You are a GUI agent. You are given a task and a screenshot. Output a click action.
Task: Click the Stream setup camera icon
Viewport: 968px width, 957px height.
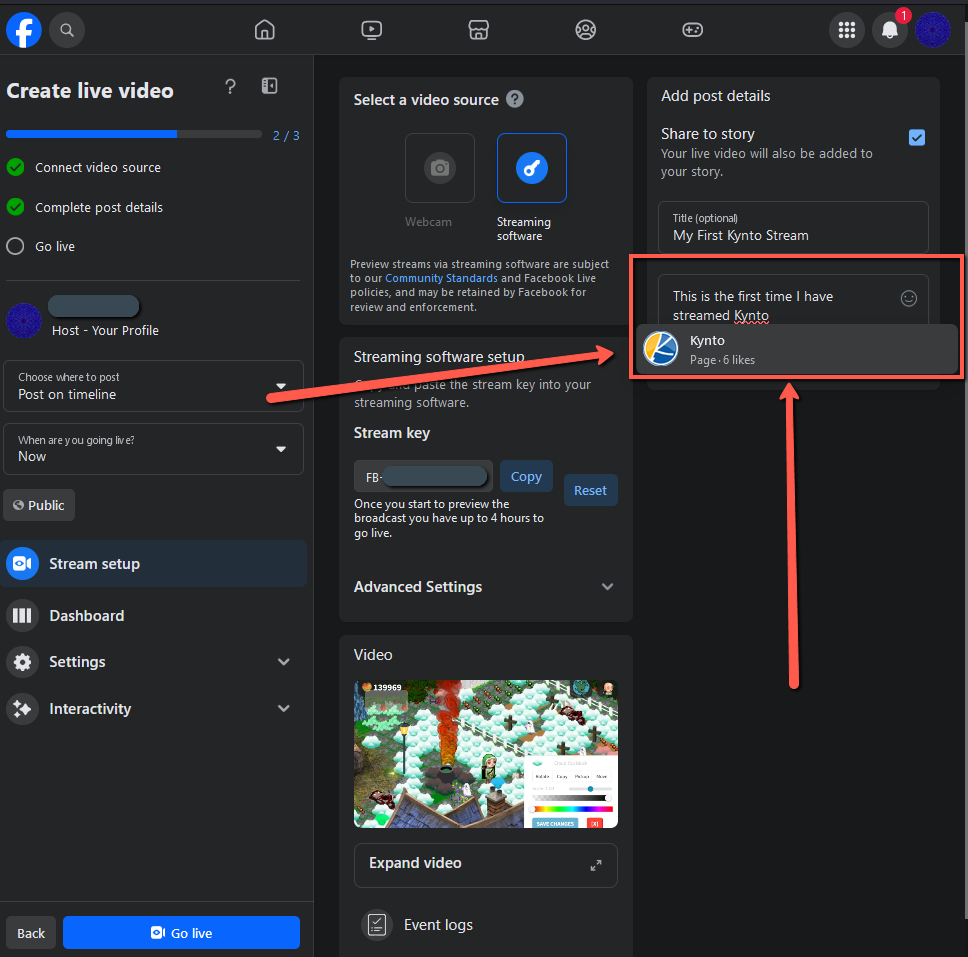point(22,564)
